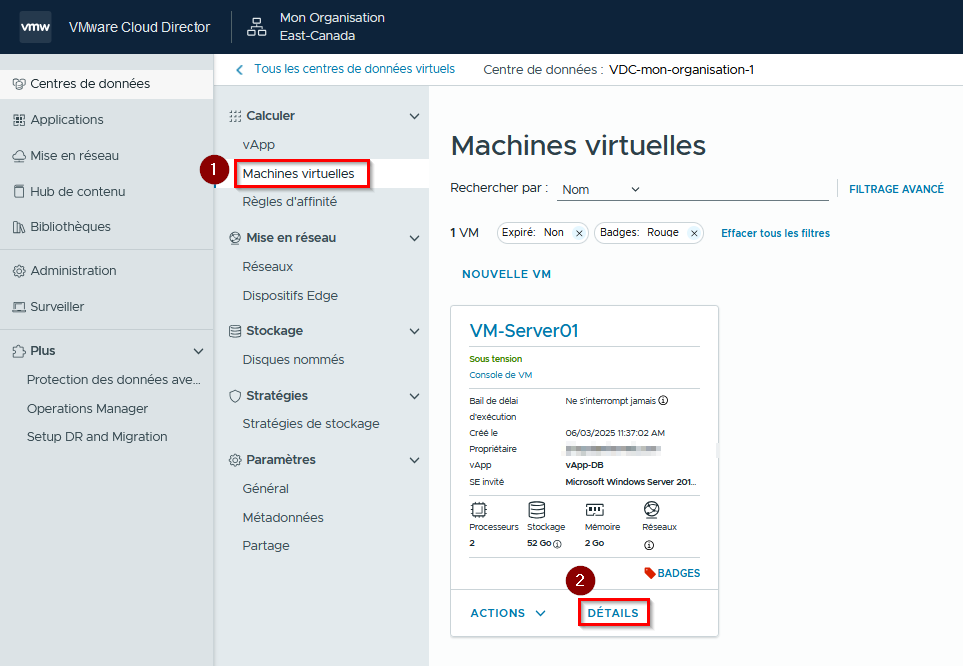Go back using the left chevron arrow
Viewport: 963px width, 666px height.
[240, 69]
